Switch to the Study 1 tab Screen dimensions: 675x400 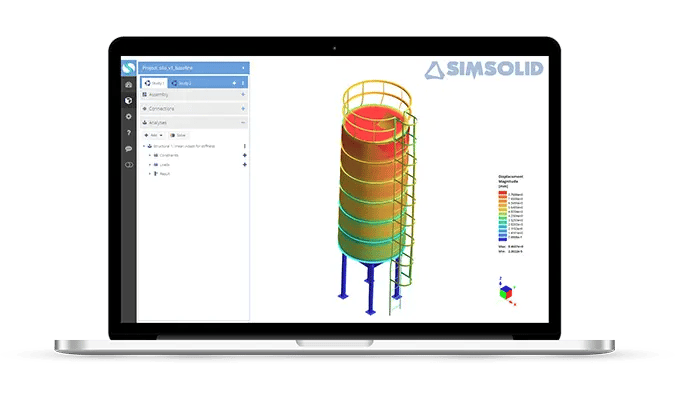coord(154,83)
